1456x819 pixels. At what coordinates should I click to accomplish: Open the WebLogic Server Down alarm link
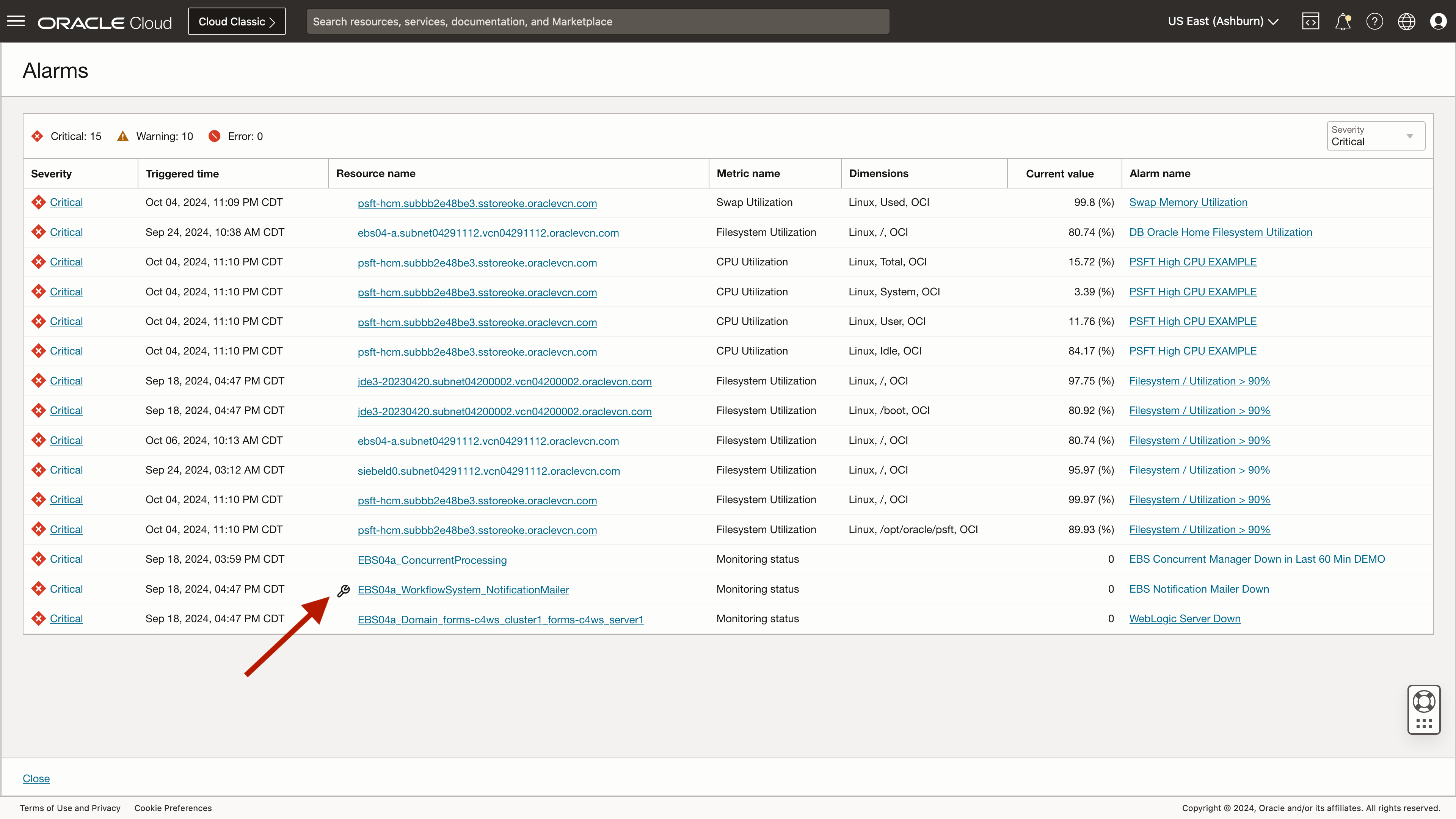(1184, 618)
